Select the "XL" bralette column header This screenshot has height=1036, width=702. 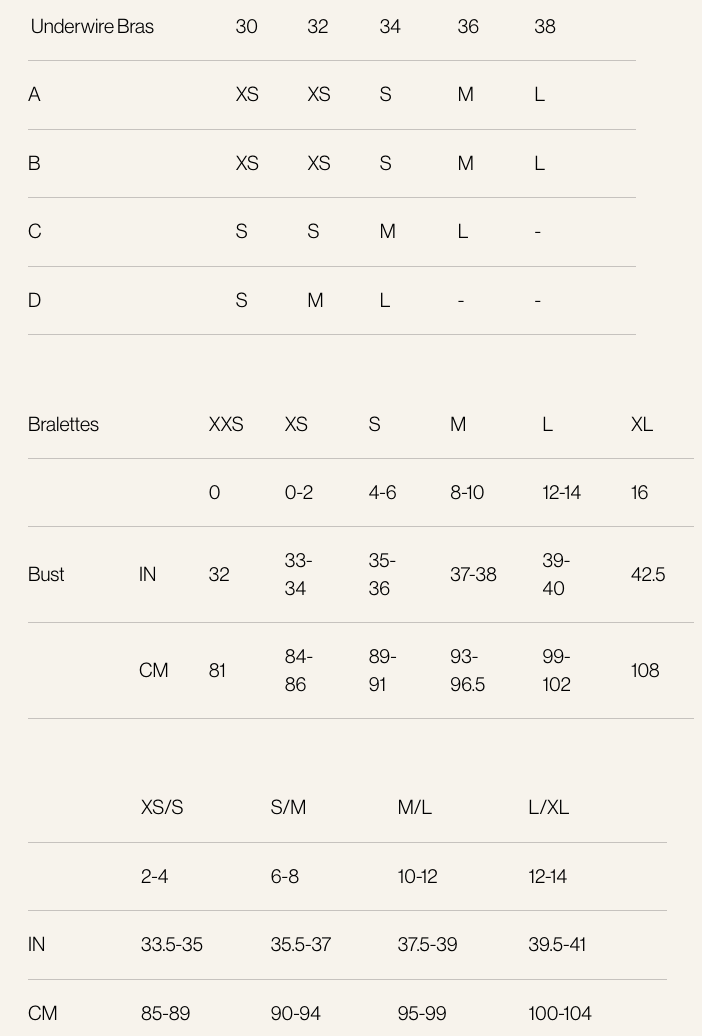point(642,424)
